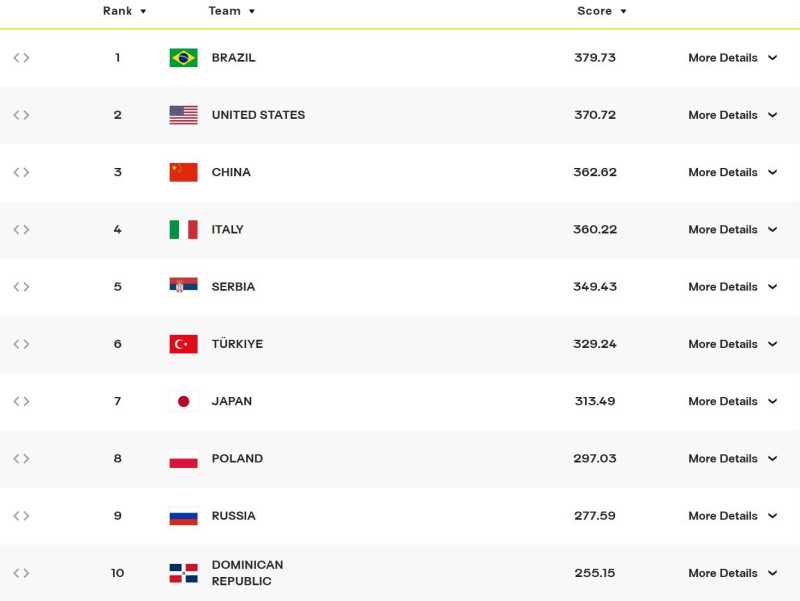Click the United States flag icon
The width and height of the screenshot is (800, 601).
pyautogui.click(x=183, y=115)
